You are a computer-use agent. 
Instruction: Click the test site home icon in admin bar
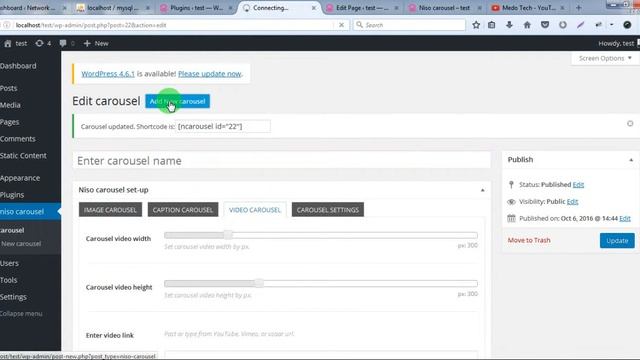point(8,43)
